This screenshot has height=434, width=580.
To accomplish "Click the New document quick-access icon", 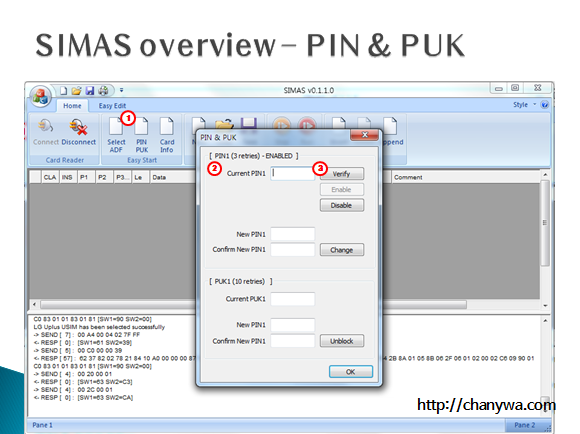I will click(x=64, y=91).
